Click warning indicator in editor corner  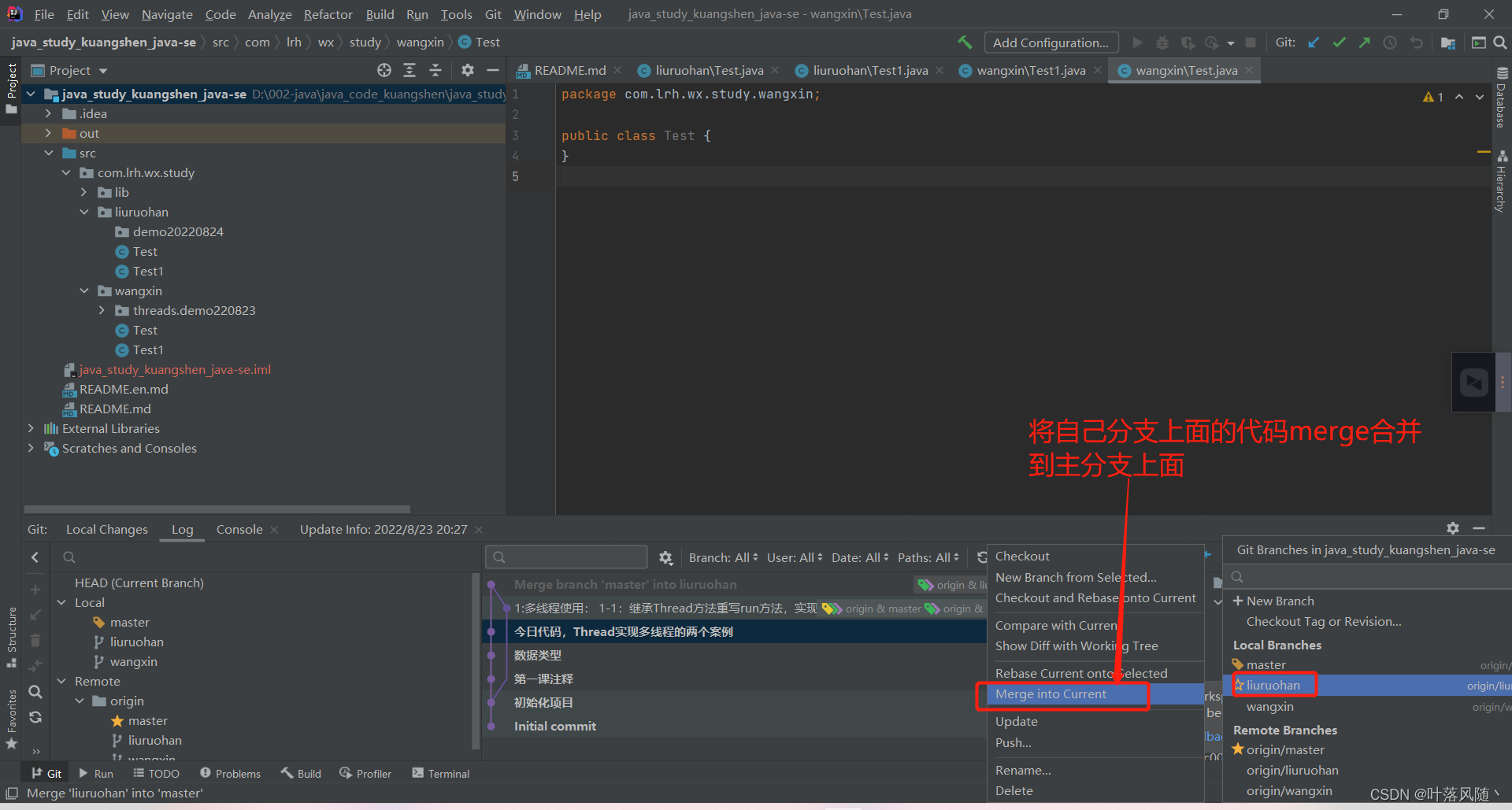(x=1433, y=97)
